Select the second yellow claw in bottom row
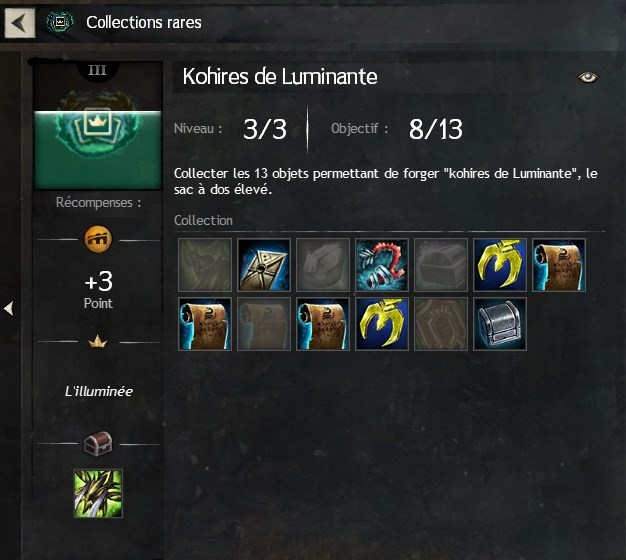This screenshot has width=626, height=560. [382, 324]
